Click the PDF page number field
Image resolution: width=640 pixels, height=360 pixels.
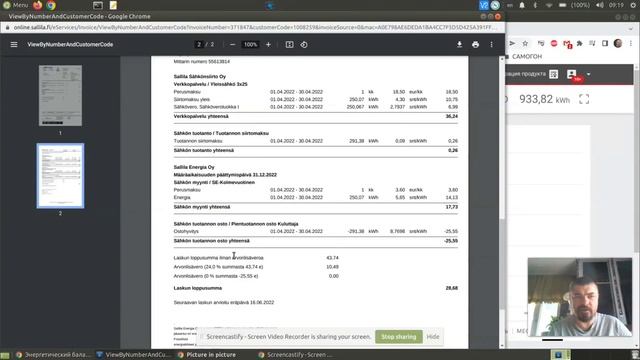click(x=199, y=44)
